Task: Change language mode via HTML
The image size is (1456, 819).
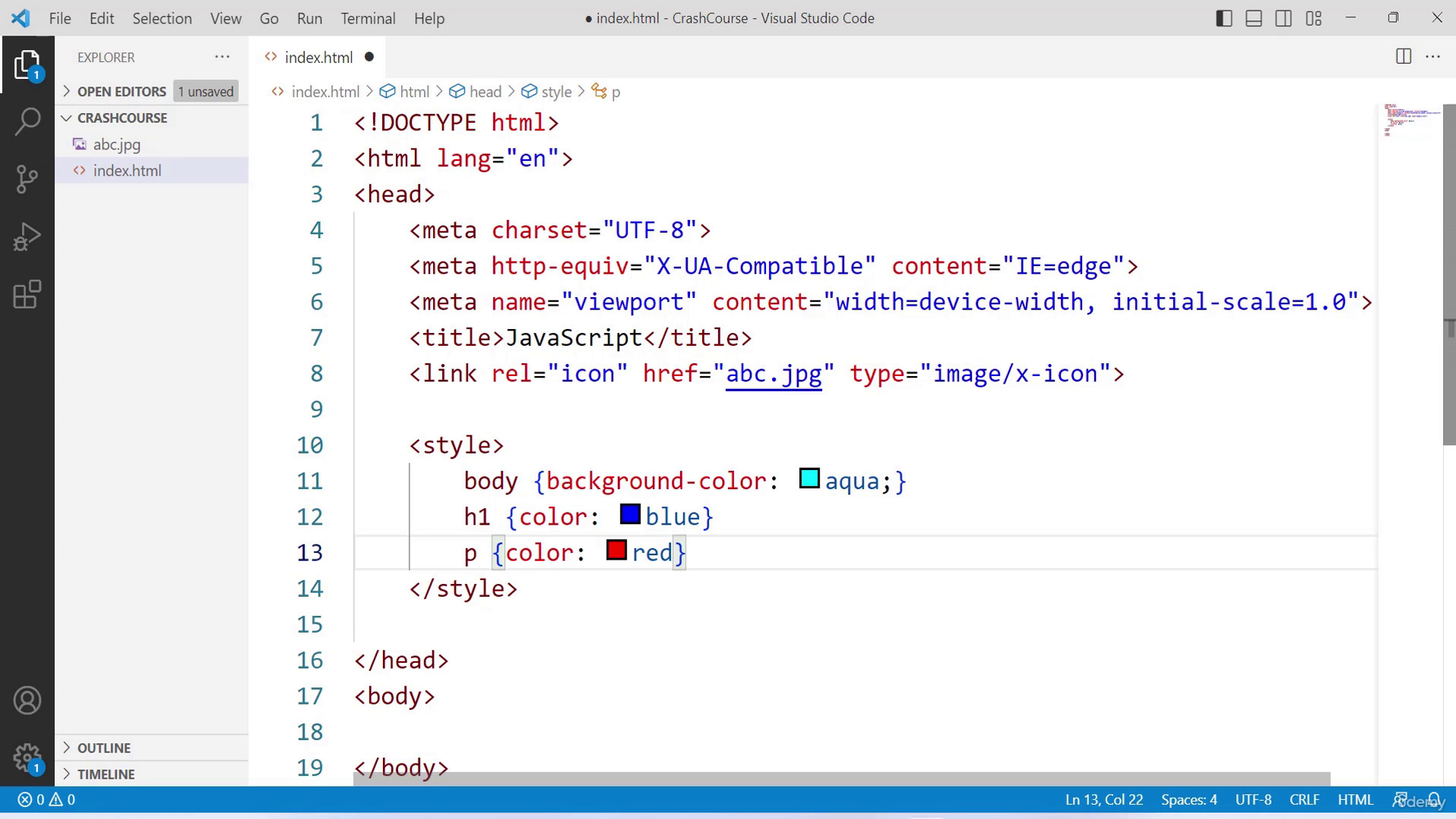Action: [x=1355, y=799]
